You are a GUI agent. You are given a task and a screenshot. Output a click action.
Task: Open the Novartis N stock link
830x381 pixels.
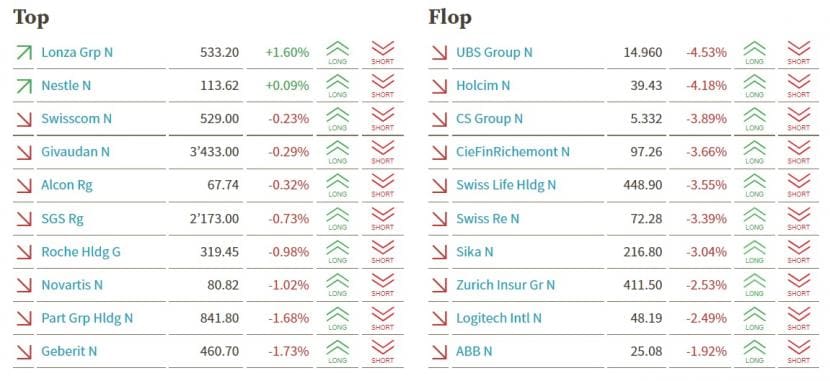[72, 285]
